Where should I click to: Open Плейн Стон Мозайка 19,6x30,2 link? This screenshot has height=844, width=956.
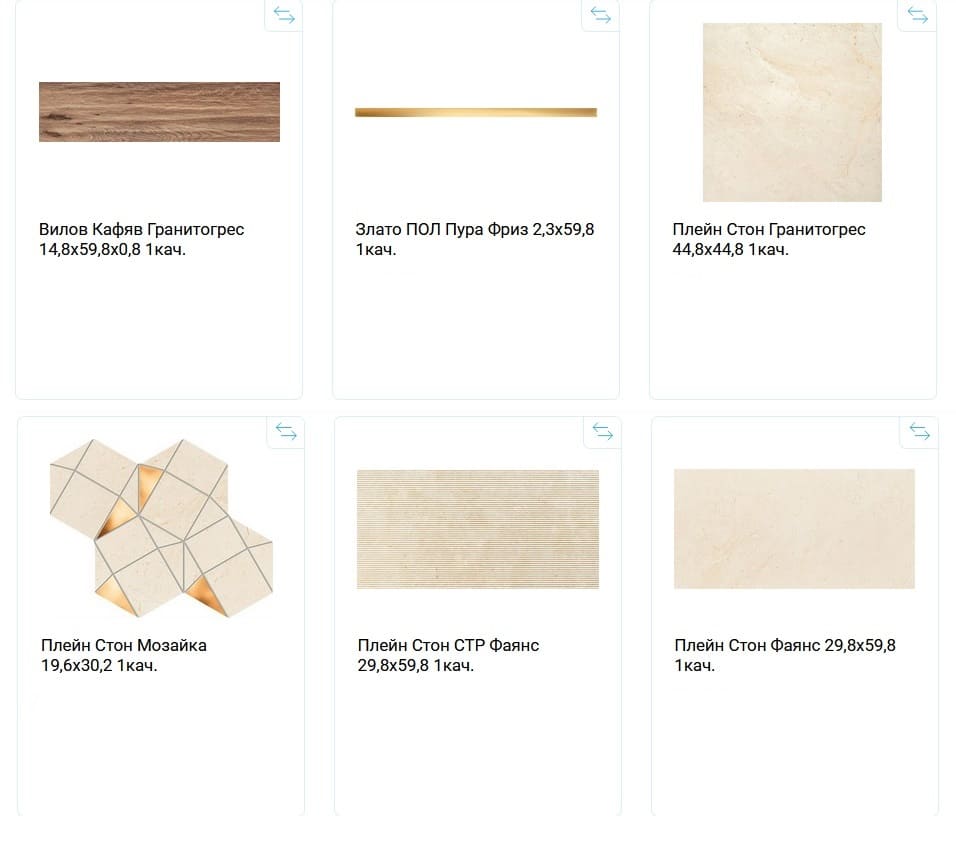tap(124, 655)
